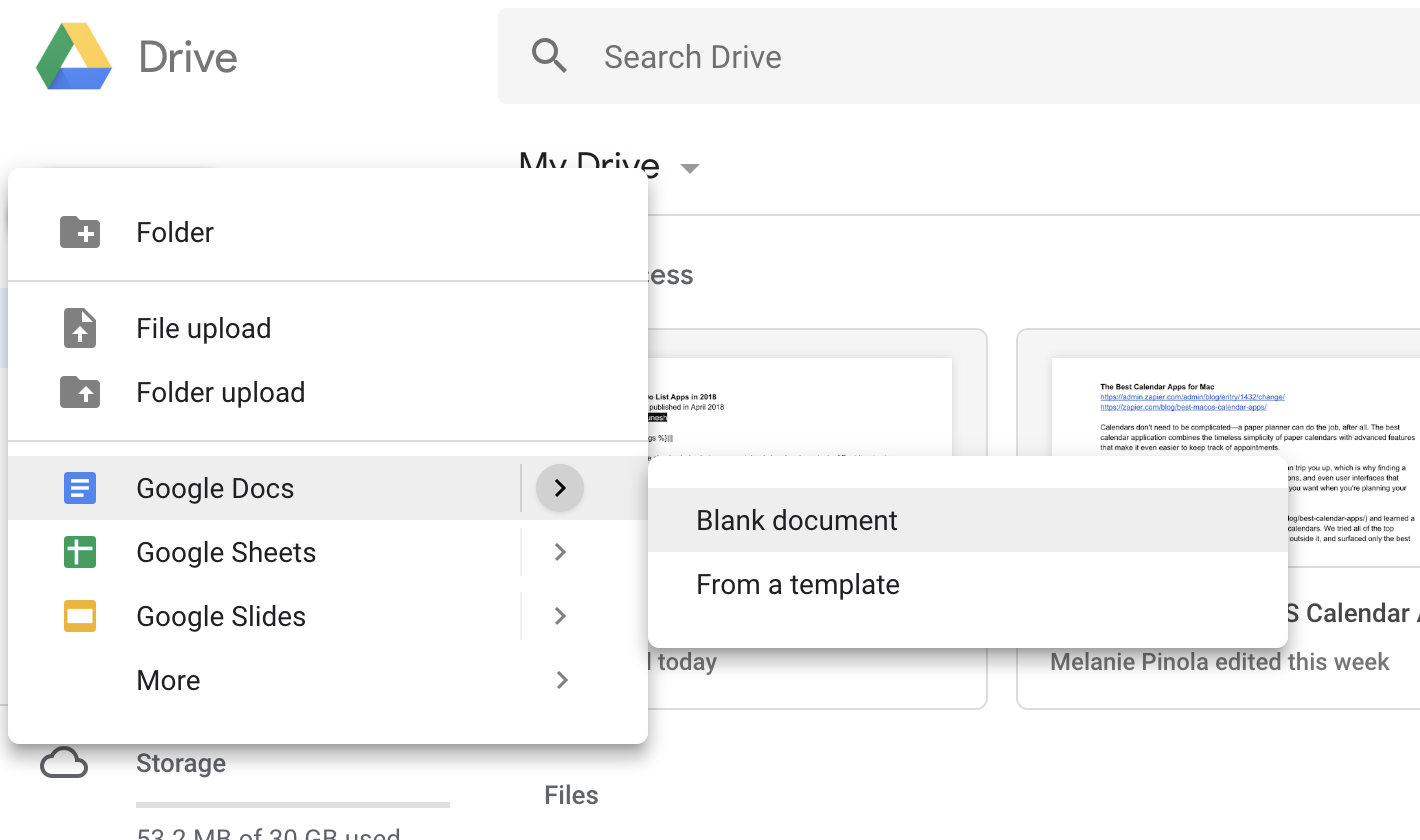Open the More menu entry
This screenshot has height=840, width=1420.
[328, 680]
